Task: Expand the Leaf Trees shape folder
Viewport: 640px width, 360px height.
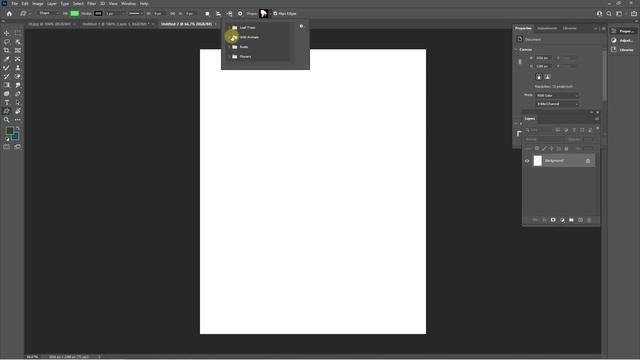Action: point(229,27)
